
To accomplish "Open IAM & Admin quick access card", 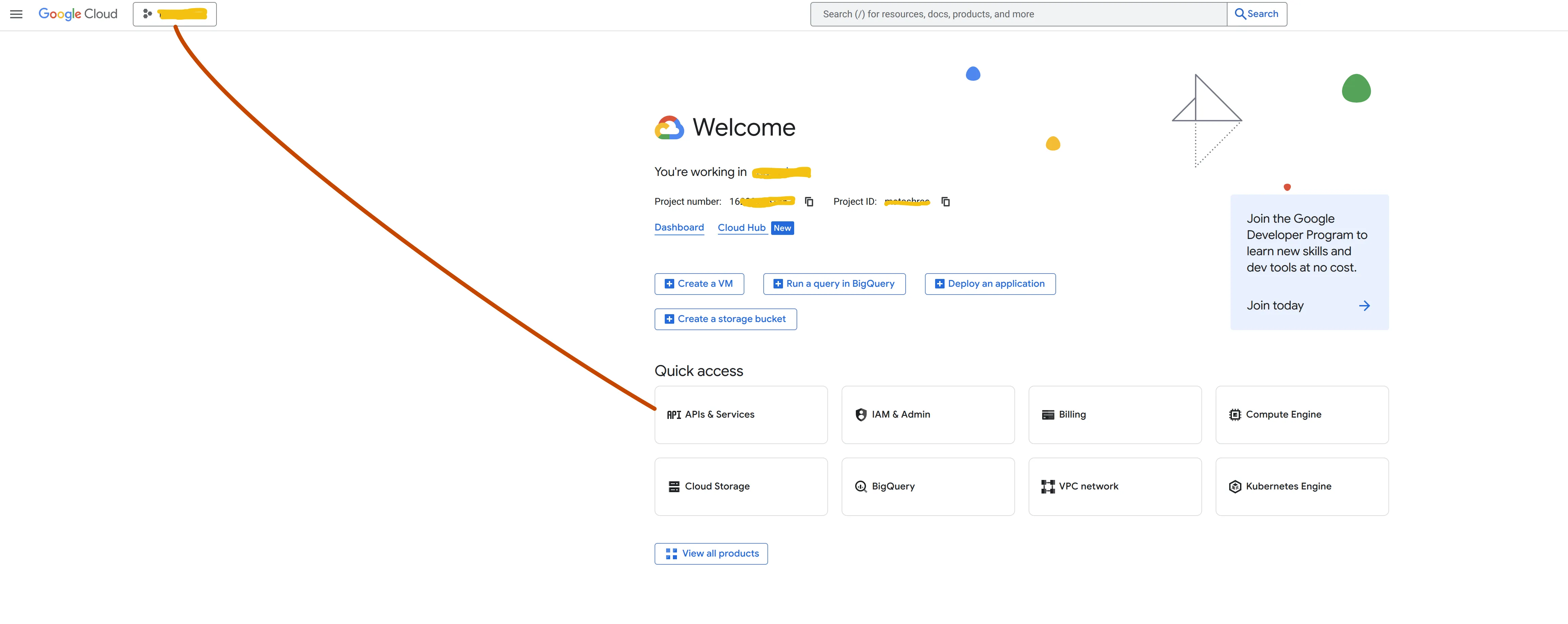I will coord(928,415).
